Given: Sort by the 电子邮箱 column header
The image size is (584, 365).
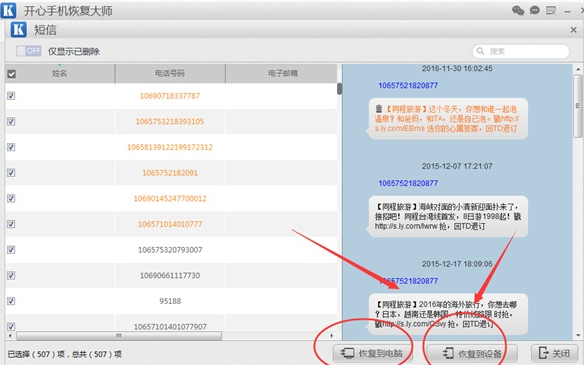Looking at the screenshot, I should 282,73.
